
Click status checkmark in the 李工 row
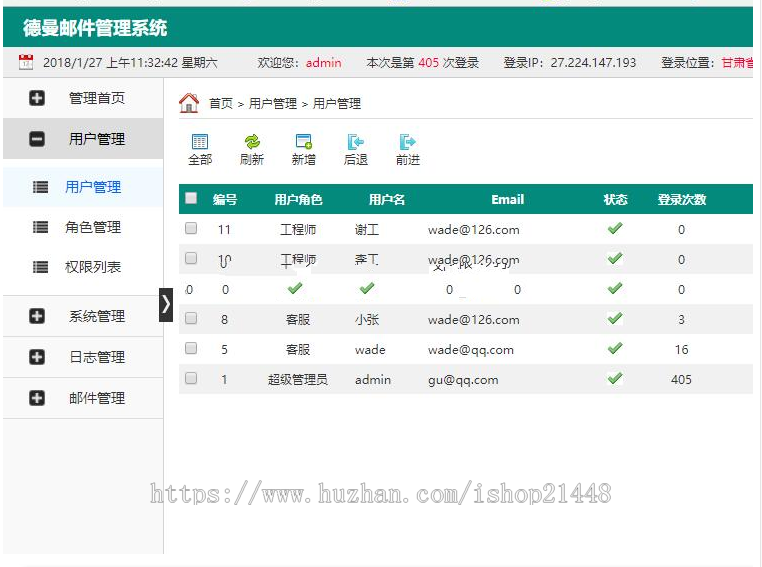(x=615, y=258)
